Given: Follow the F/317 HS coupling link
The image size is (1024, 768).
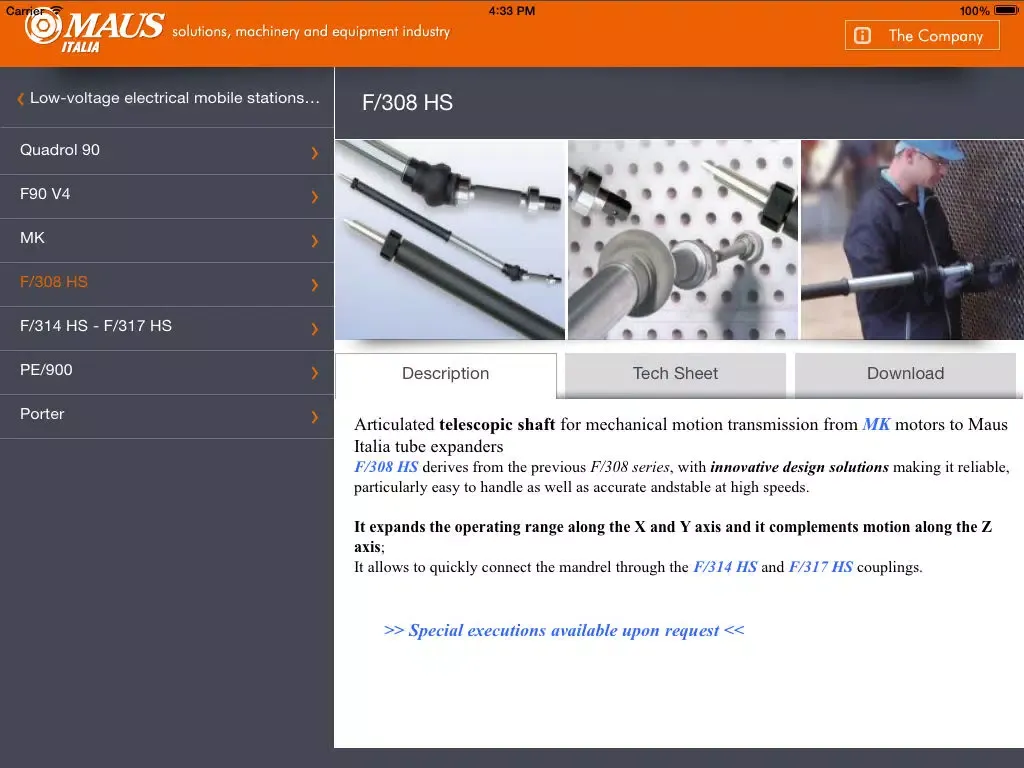Looking at the screenshot, I should point(821,567).
